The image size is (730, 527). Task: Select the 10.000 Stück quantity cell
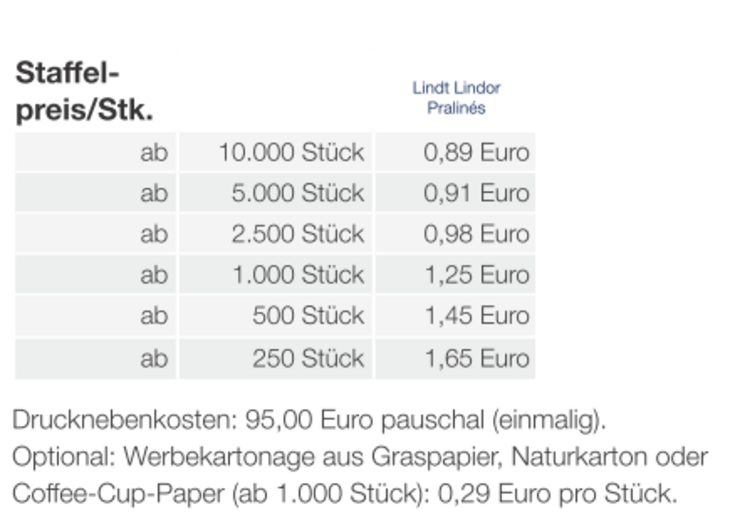pyautogui.click(x=291, y=153)
